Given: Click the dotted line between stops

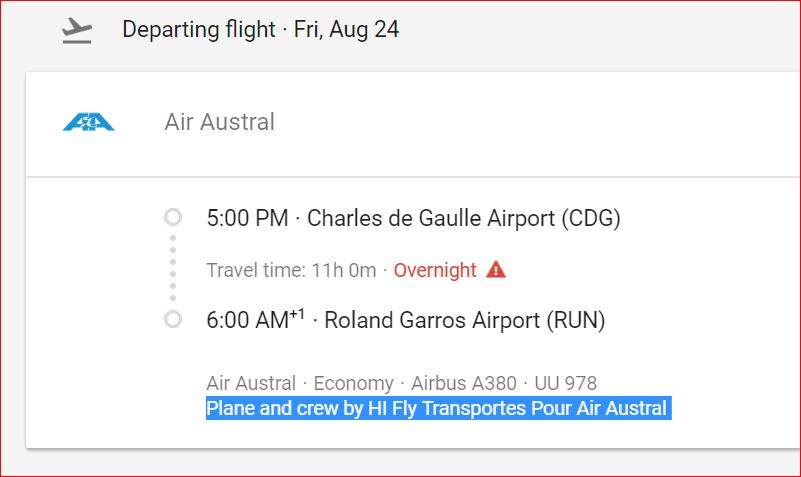Looking at the screenshot, I should (173, 268).
